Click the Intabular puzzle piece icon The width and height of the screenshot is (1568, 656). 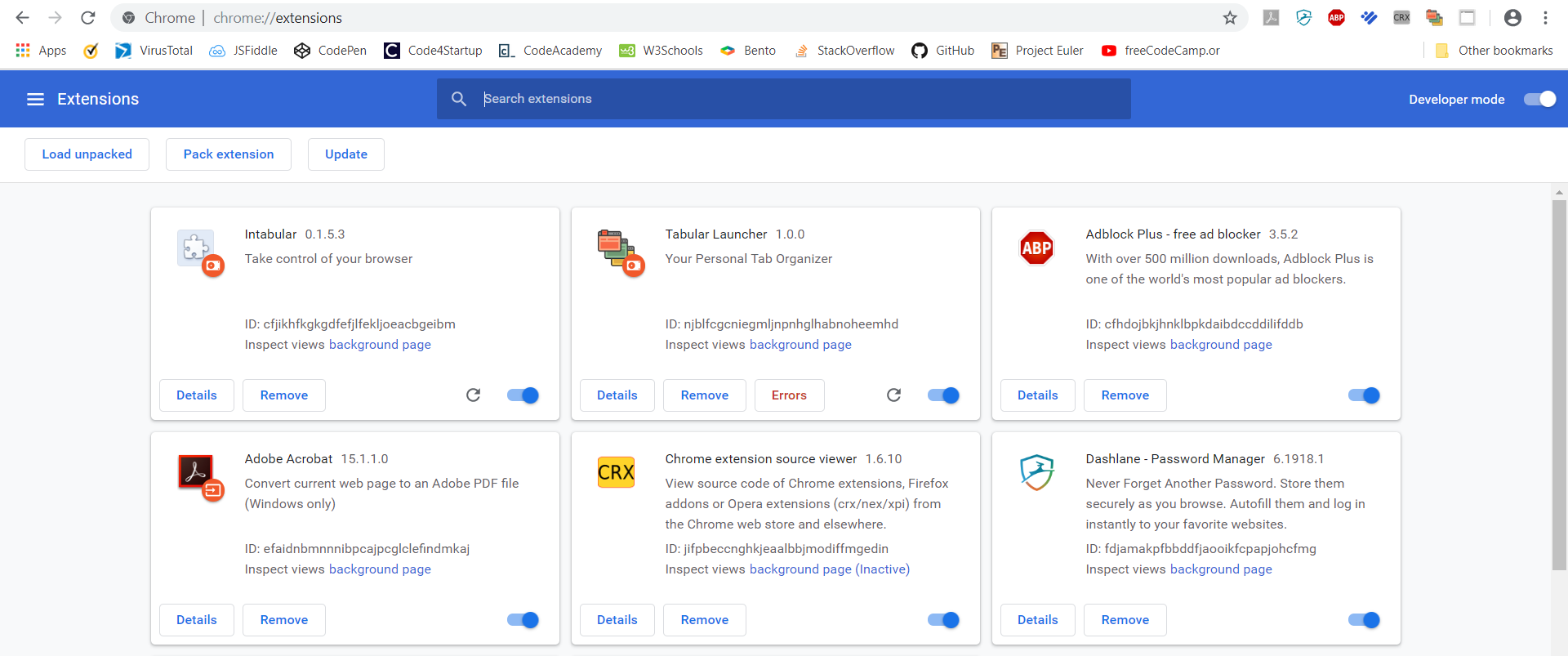click(x=196, y=248)
